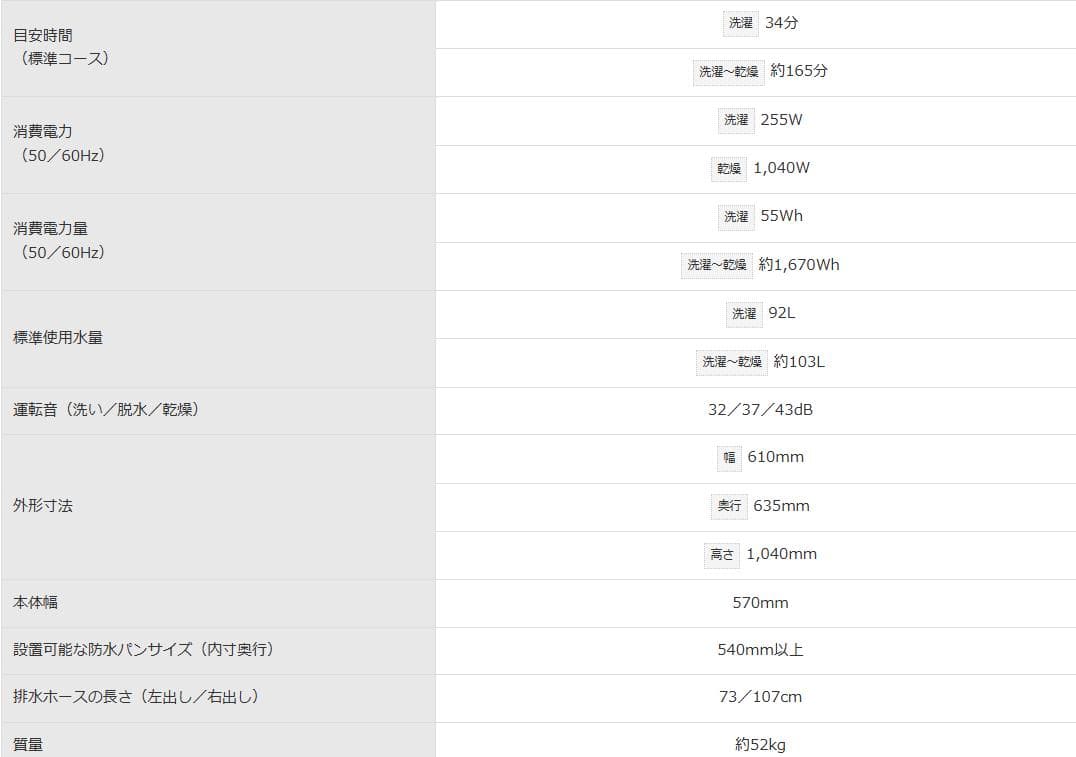Click the 乾燥 tag beside 1,040W
The image size is (1076, 757).
click(x=728, y=169)
